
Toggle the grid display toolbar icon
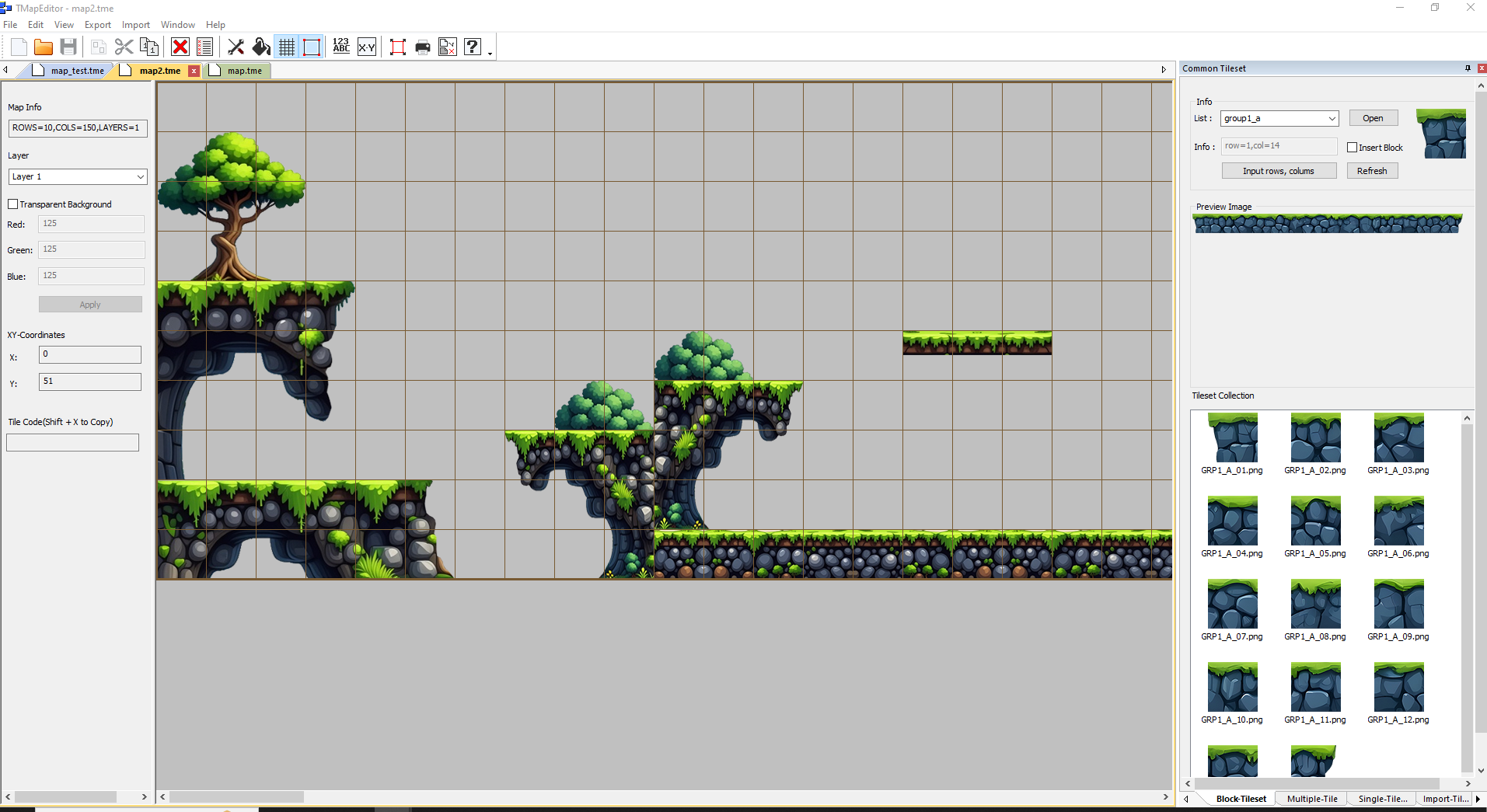287,47
